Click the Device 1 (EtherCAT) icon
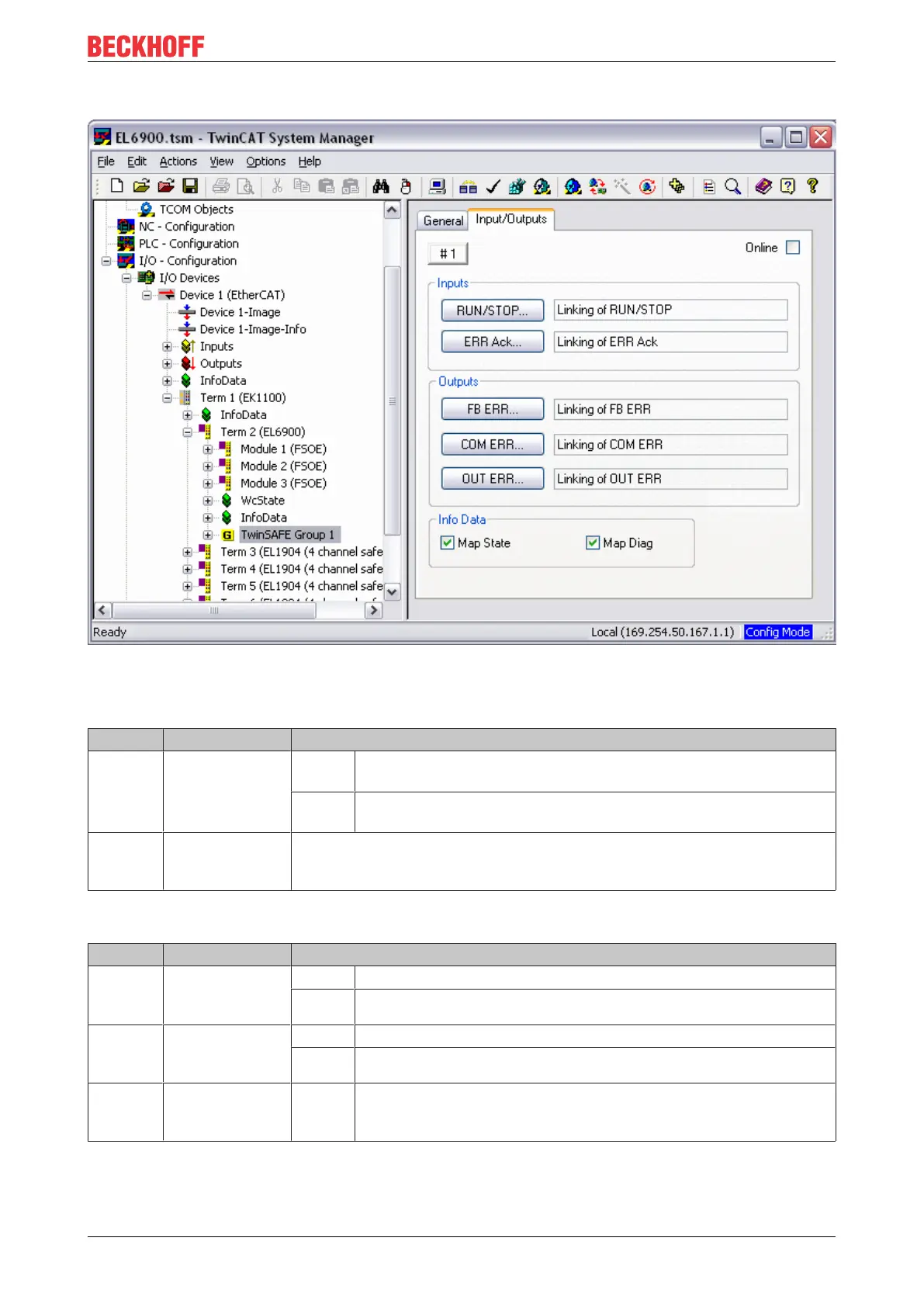 [166, 295]
